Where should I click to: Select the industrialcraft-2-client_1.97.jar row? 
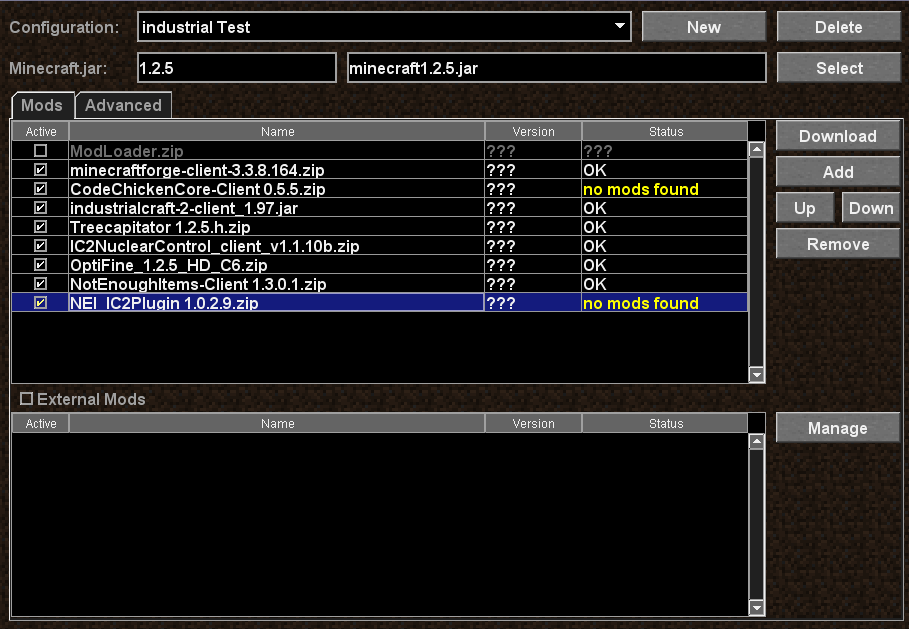[275, 208]
